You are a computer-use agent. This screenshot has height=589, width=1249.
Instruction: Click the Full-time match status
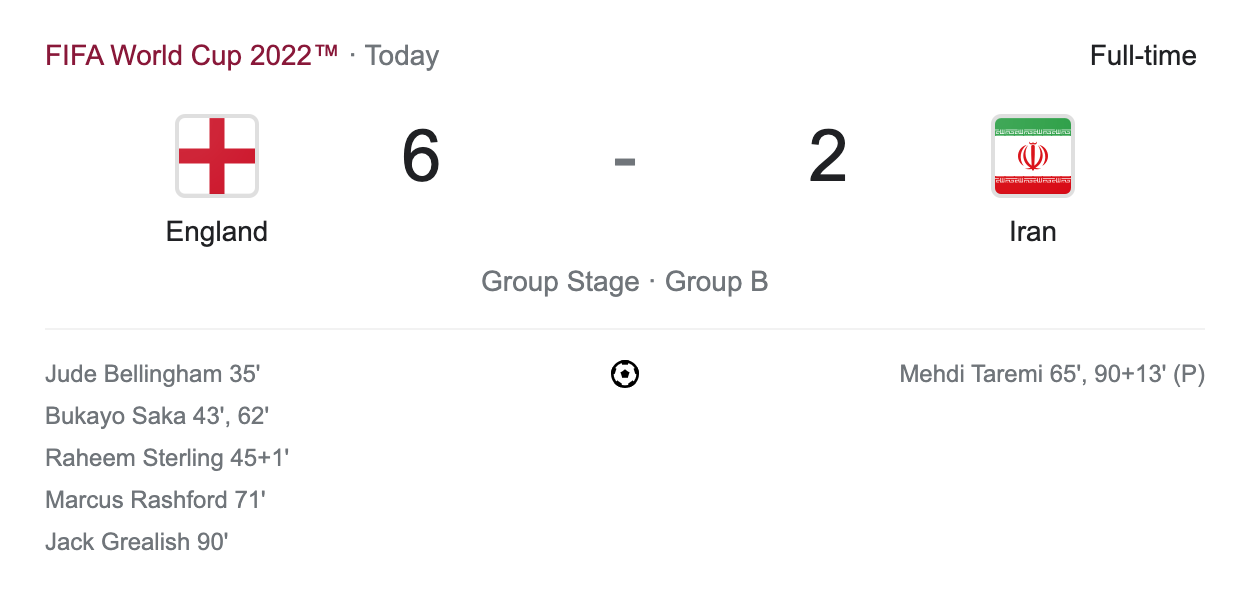[1143, 56]
